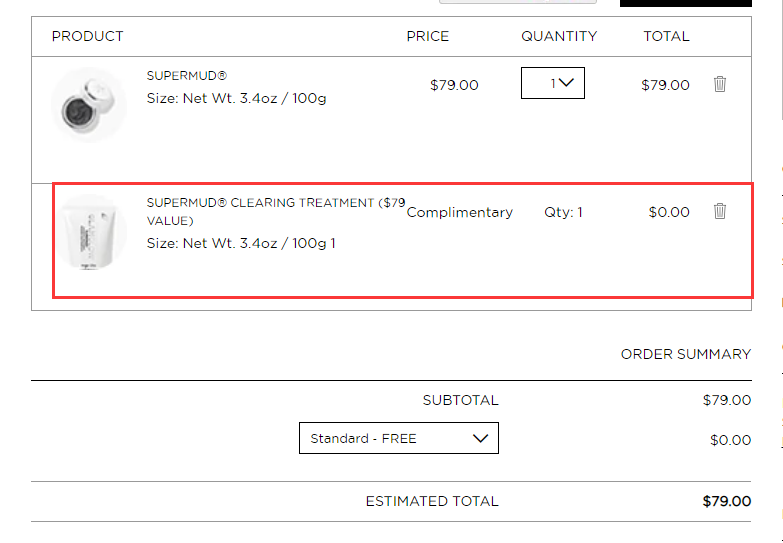The image size is (783, 543).
Task: Open the SUPERMUD quantity dropdown
Action: point(553,83)
